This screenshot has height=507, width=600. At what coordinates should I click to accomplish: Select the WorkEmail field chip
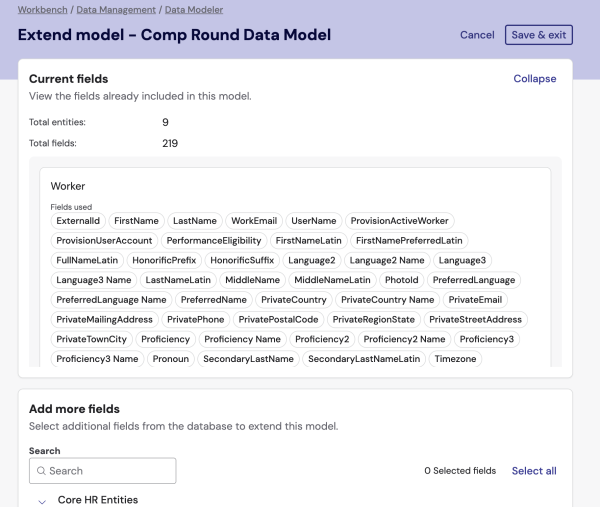click(x=254, y=221)
